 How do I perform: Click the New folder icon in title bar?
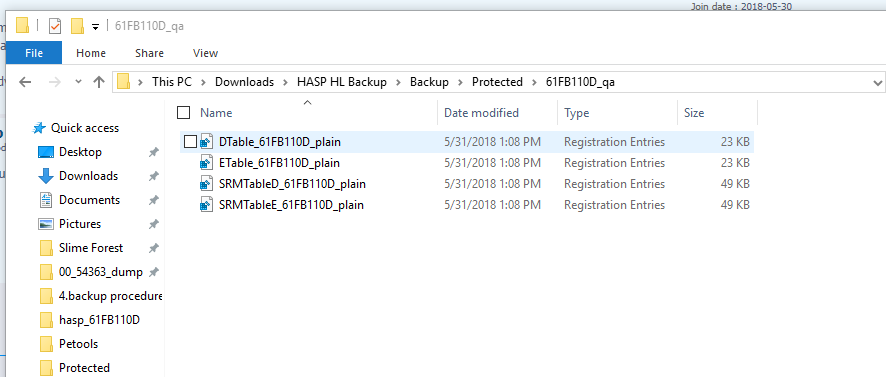click(x=77, y=26)
